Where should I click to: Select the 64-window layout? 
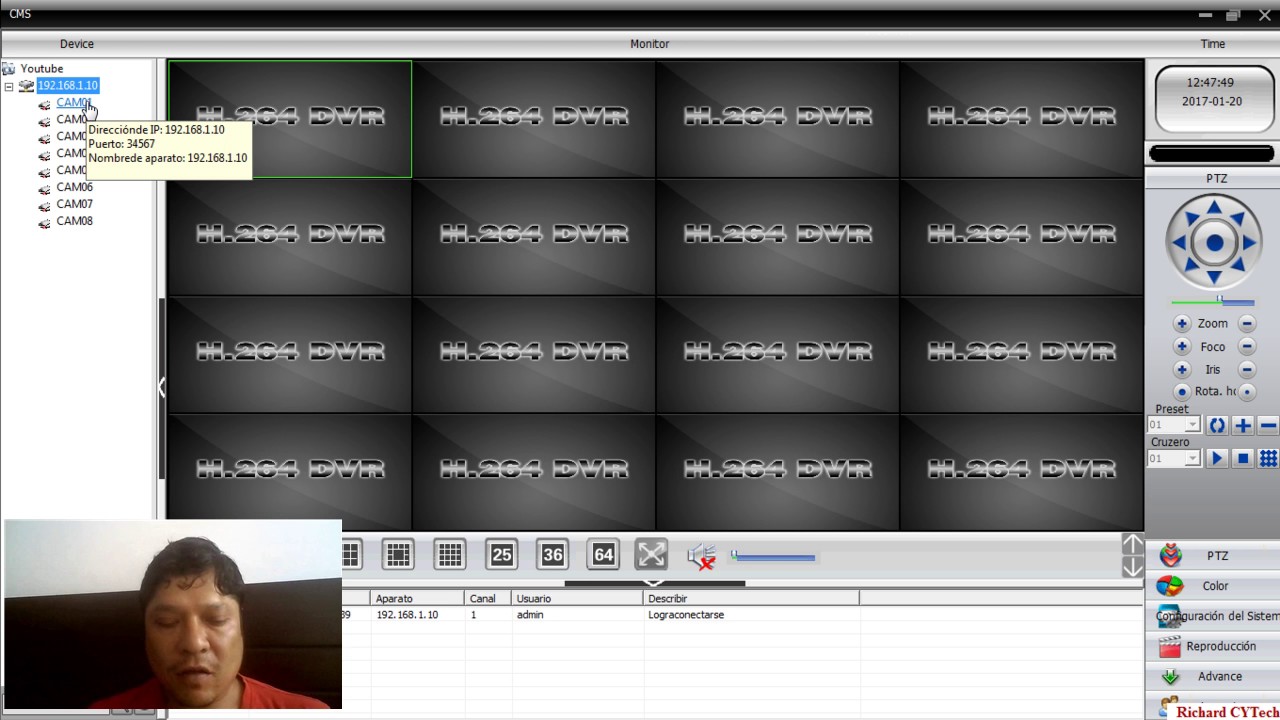pos(603,555)
